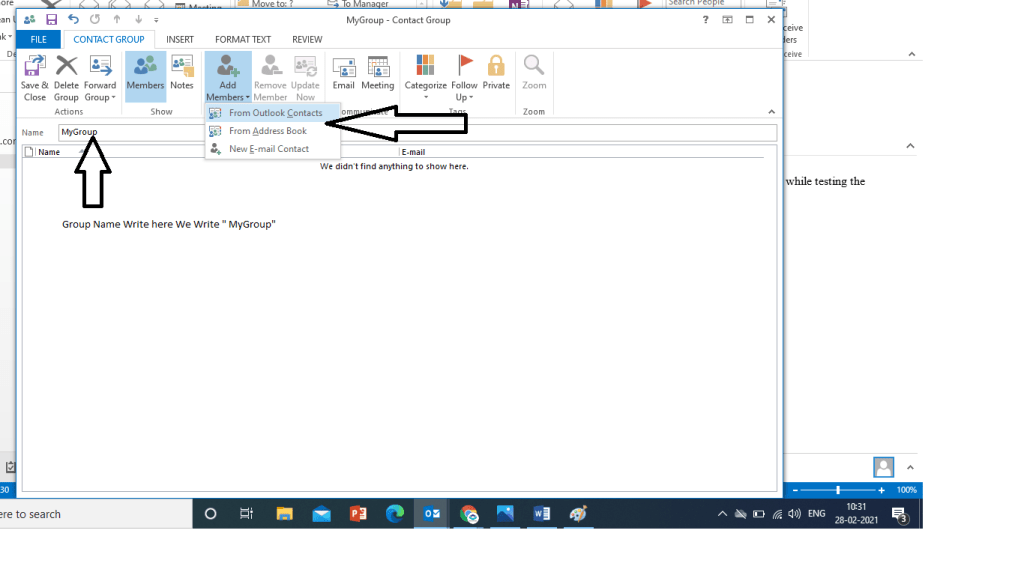Open the FILE tab
Screen dimensions: 1024x575
point(38,40)
